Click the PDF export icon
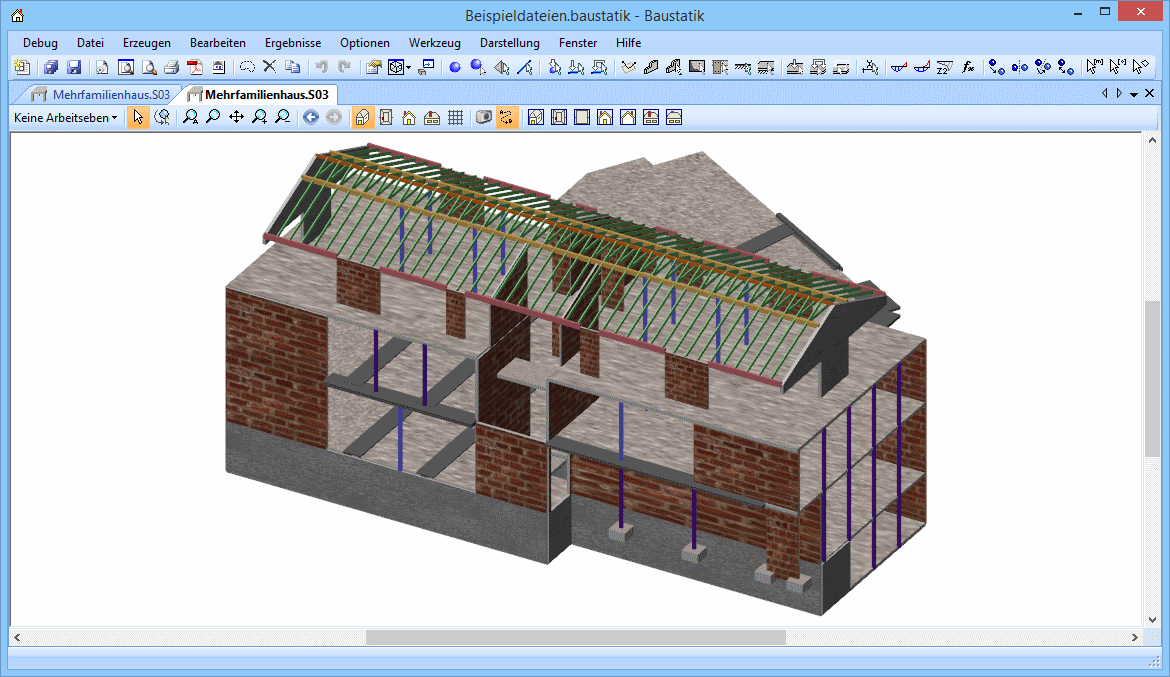Image resolution: width=1170 pixels, height=677 pixels. [x=195, y=68]
